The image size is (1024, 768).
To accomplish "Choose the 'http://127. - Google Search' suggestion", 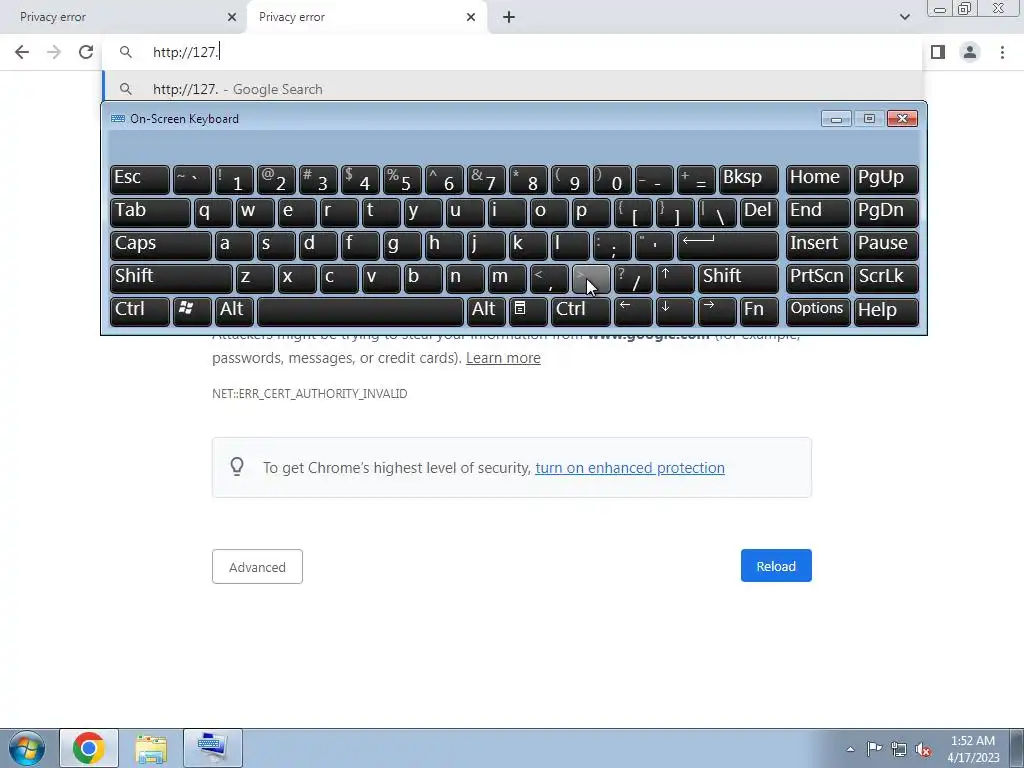I will point(513,89).
